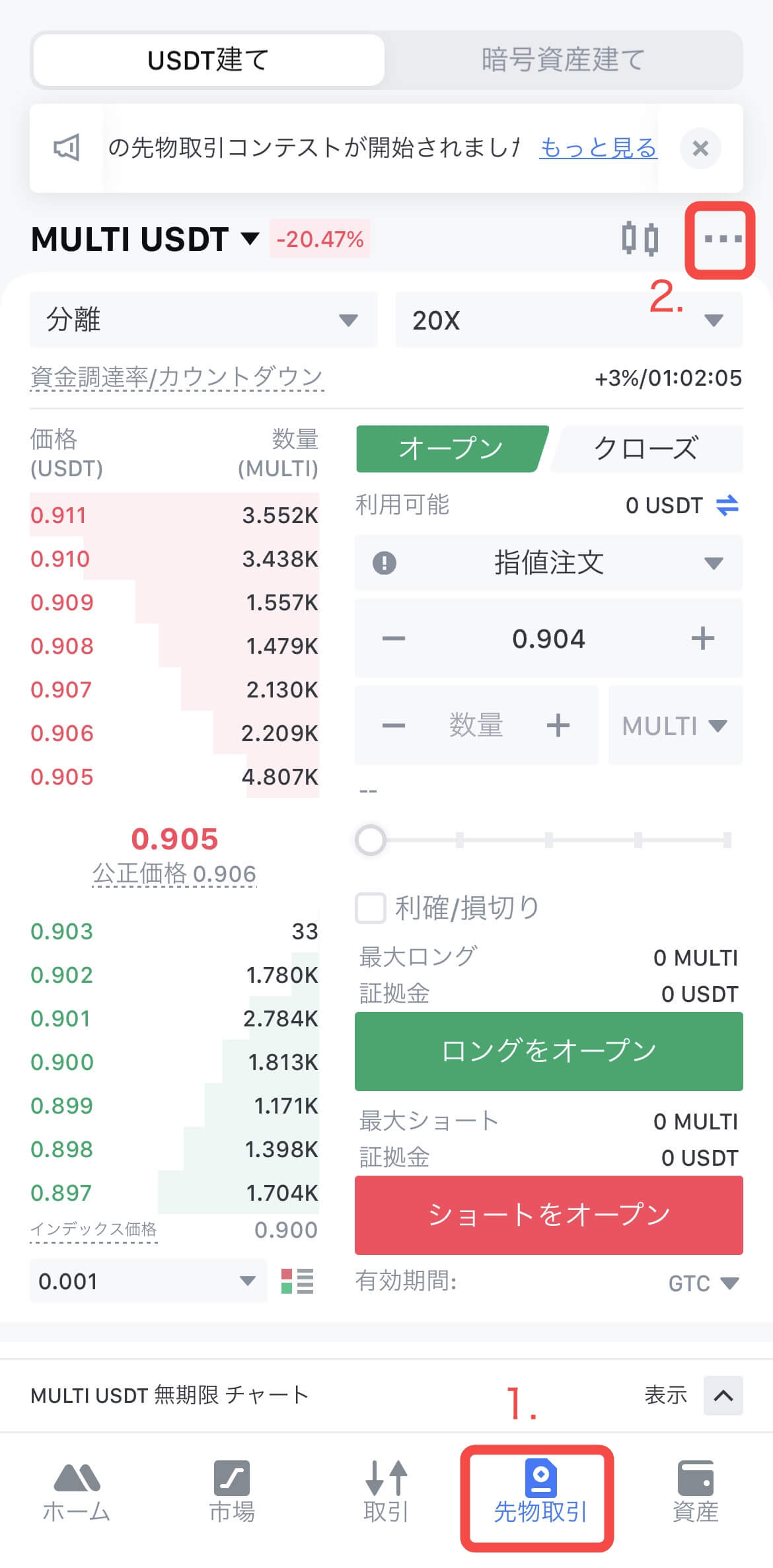The image size is (773, 1568).
Task: Open the candlestick chart icon
Action: [640, 238]
